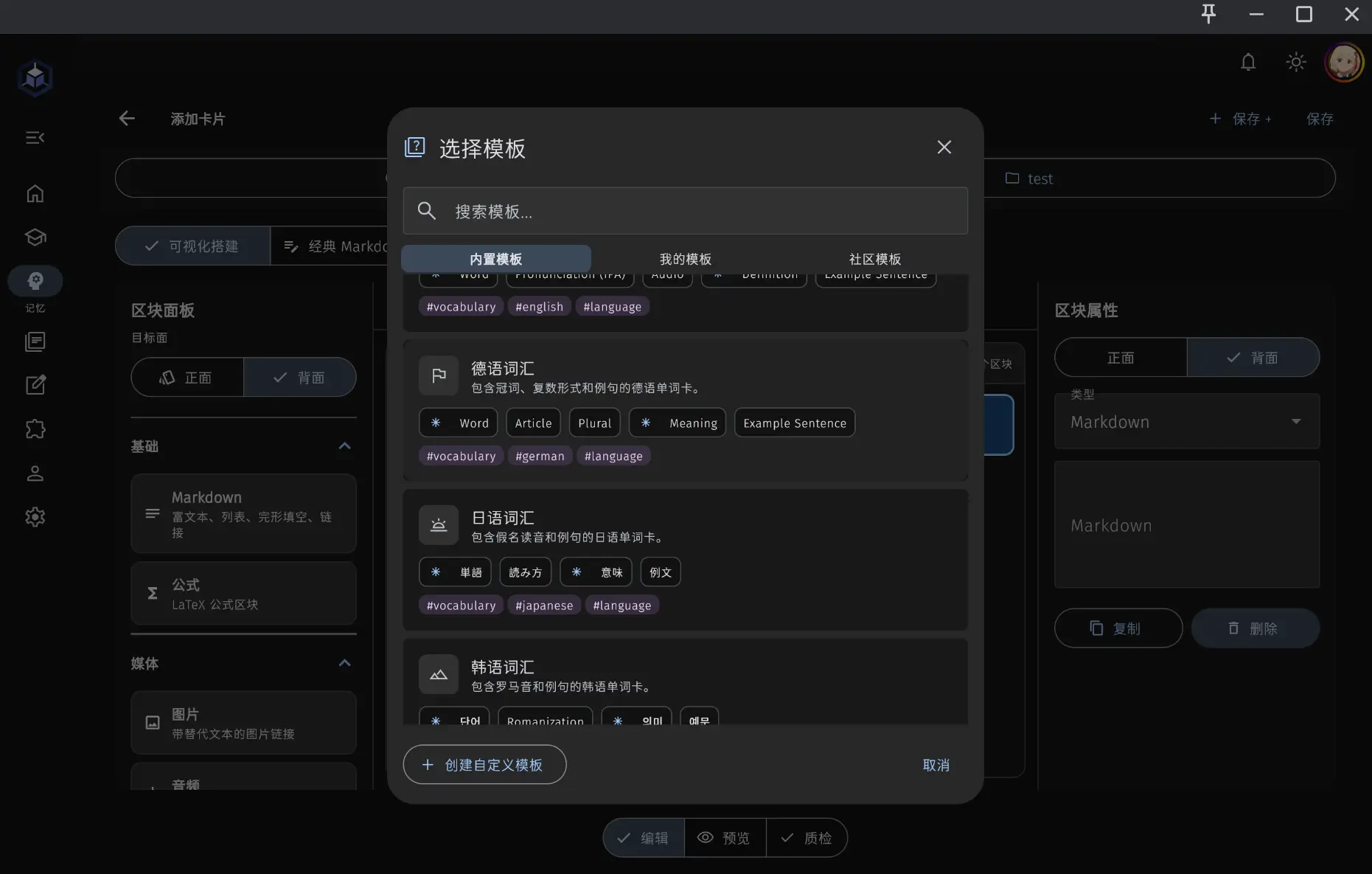
Task: Switch 目标面 to 正面
Action: pyautogui.click(x=187, y=377)
